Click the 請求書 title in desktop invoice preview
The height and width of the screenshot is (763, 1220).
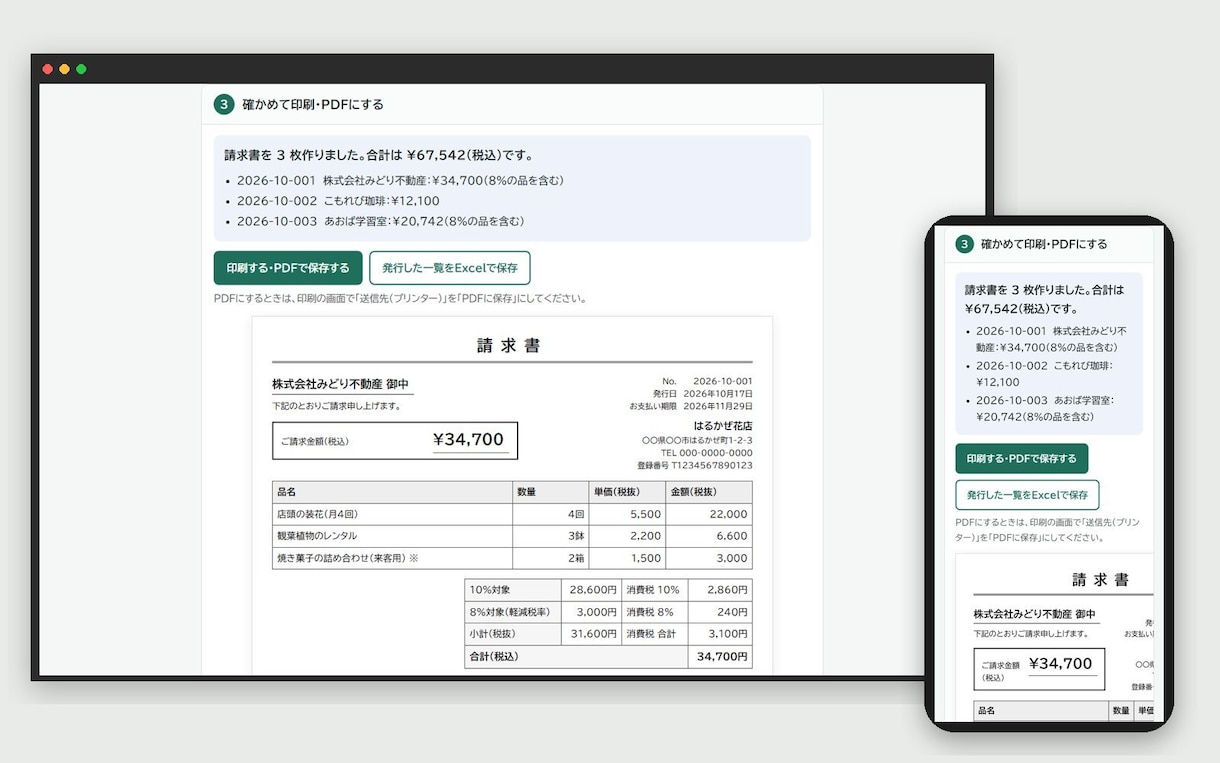[x=509, y=346]
